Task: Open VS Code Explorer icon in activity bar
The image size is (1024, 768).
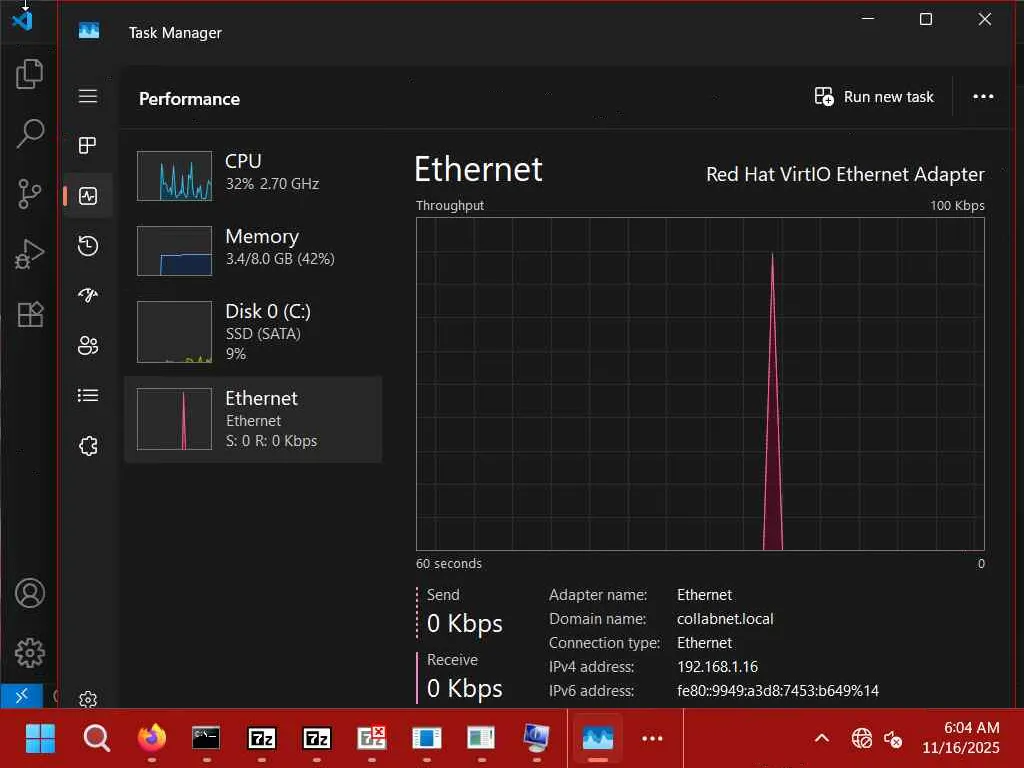Action: point(29,73)
